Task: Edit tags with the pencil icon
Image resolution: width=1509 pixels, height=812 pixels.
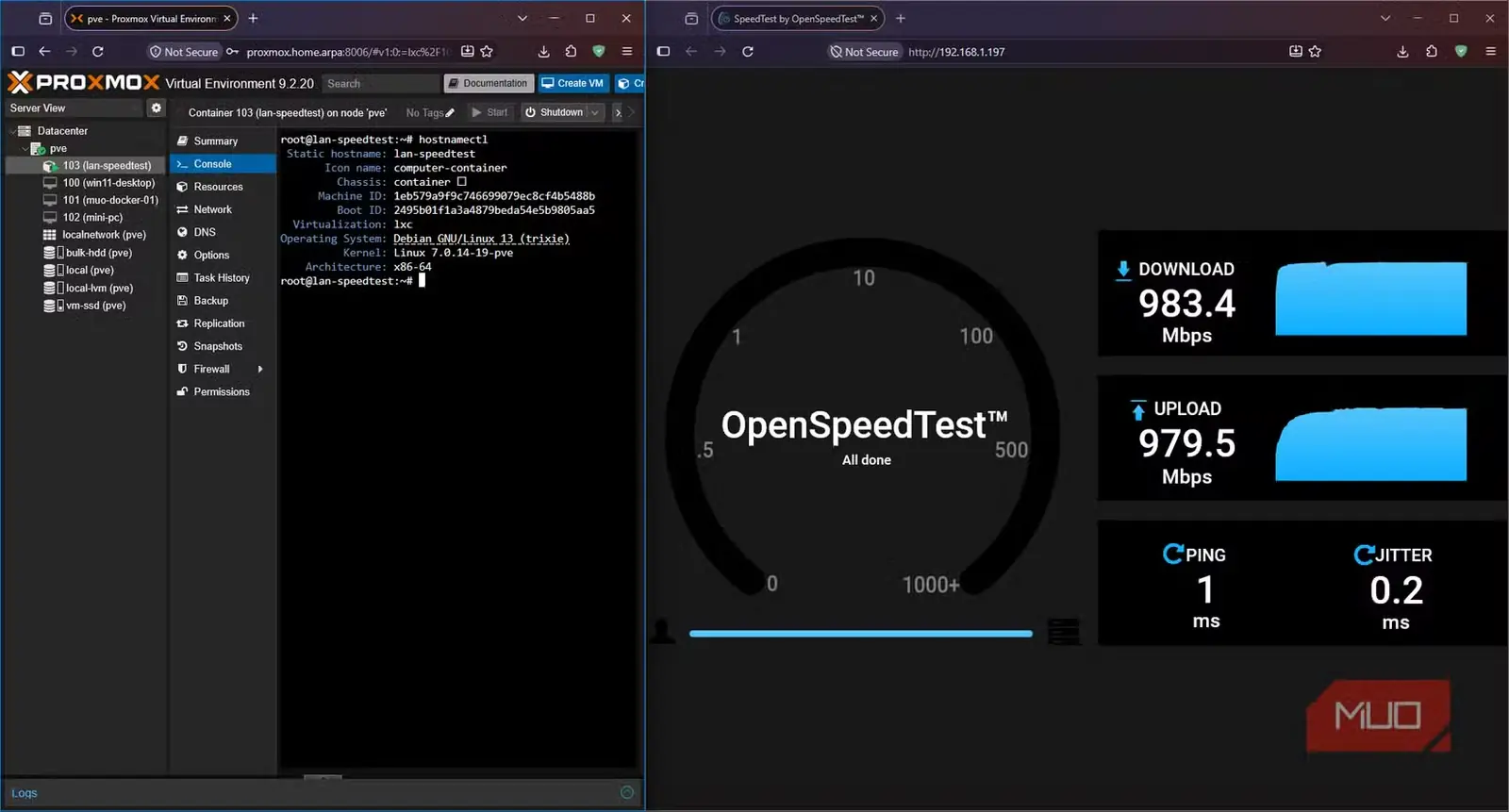Action: tap(450, 113)
